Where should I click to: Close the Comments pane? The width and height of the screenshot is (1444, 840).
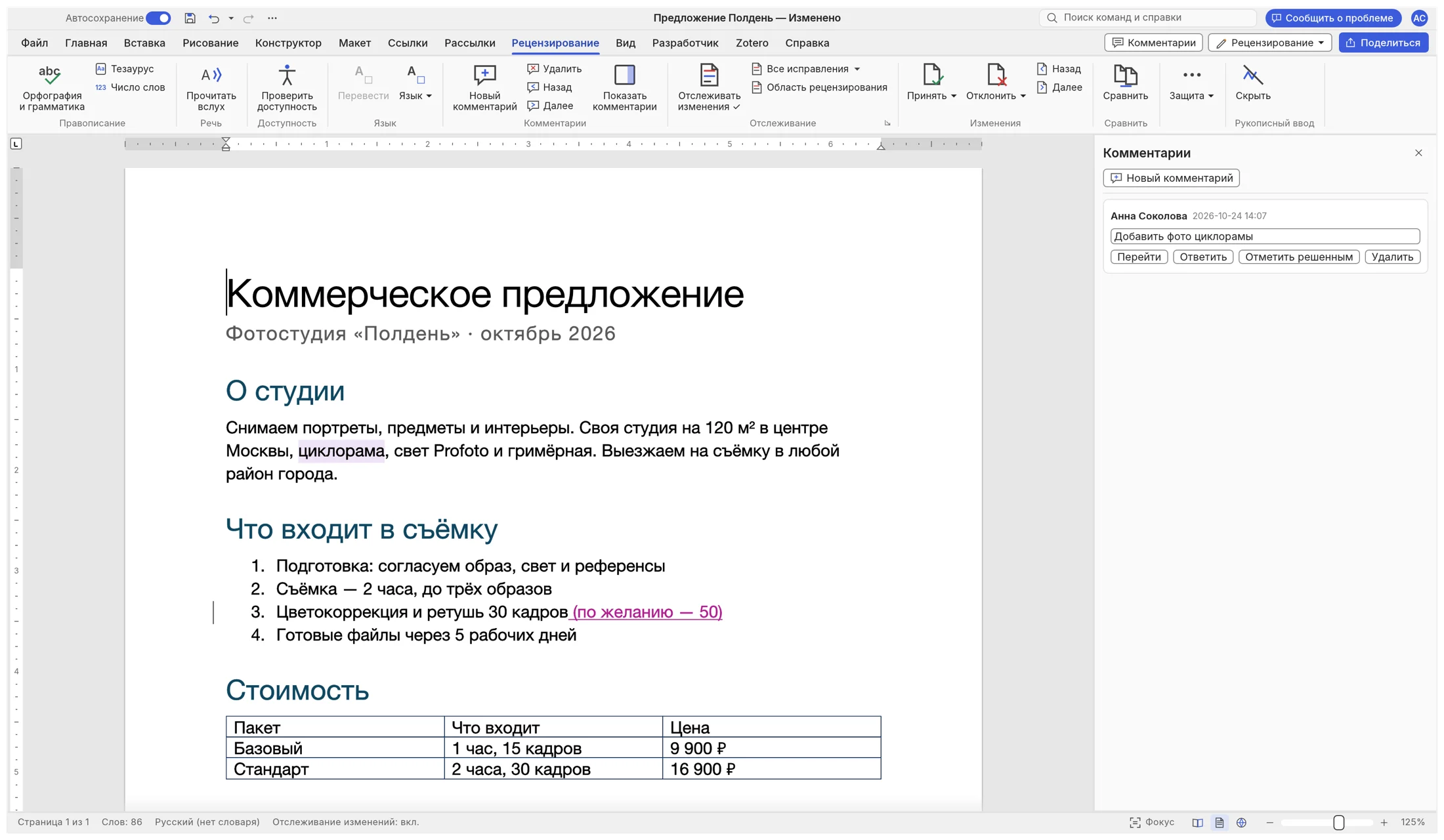[x=1418, y=153]
